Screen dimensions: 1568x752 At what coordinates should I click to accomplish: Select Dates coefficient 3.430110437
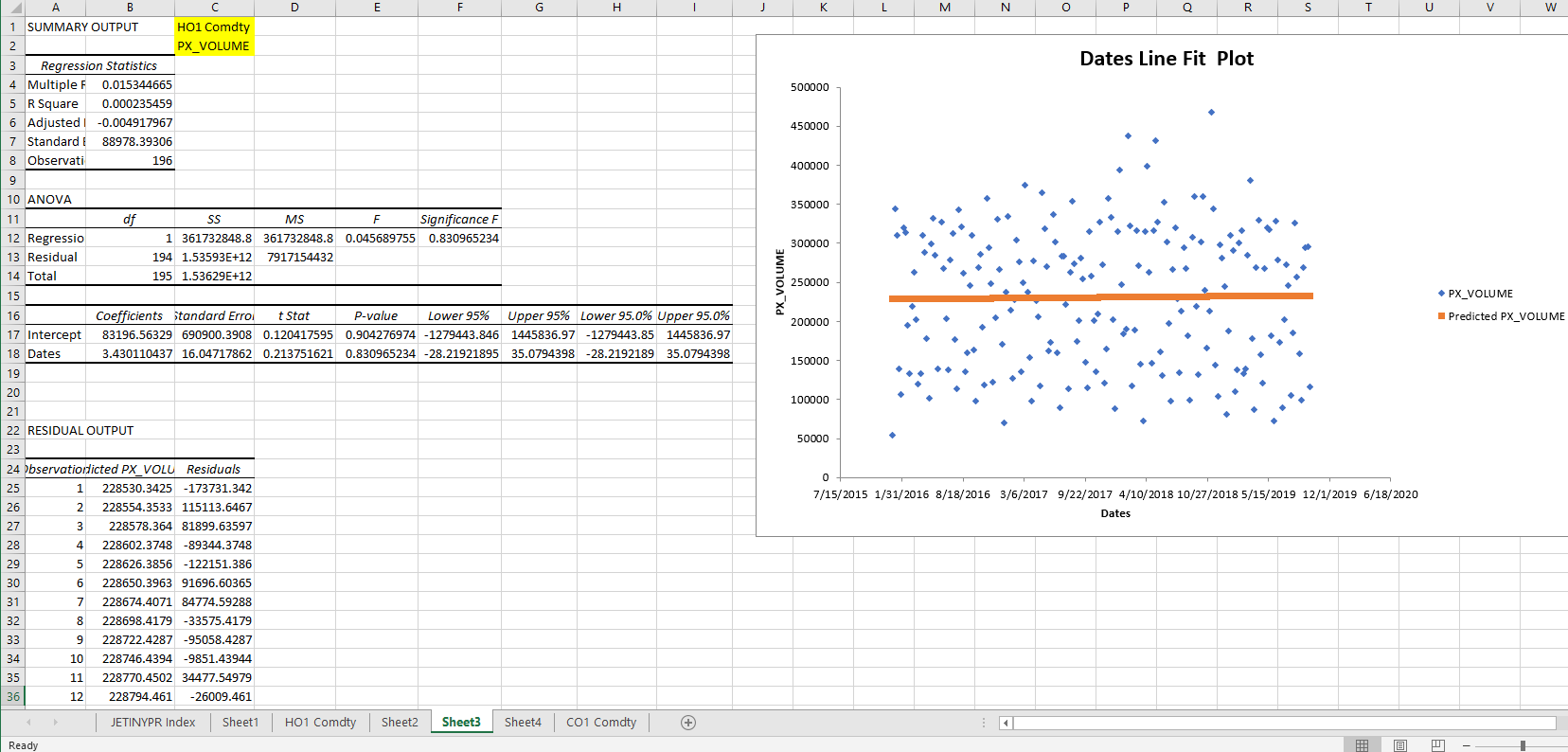click(130, 354)
